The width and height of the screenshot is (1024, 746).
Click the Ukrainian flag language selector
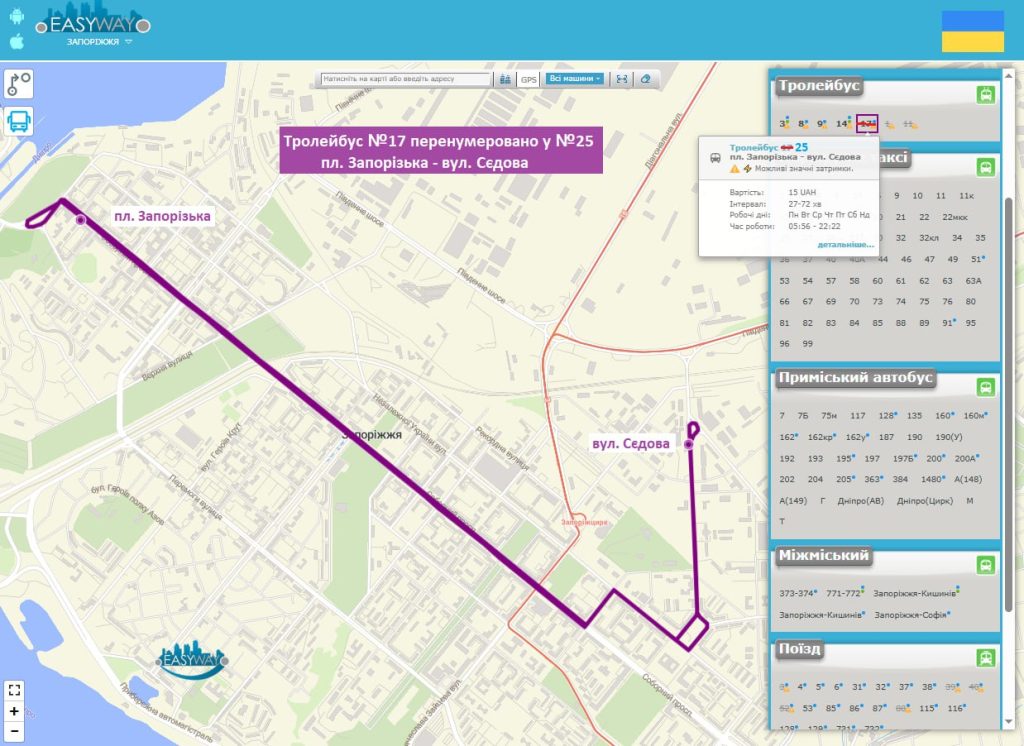(x=972, y=31)
